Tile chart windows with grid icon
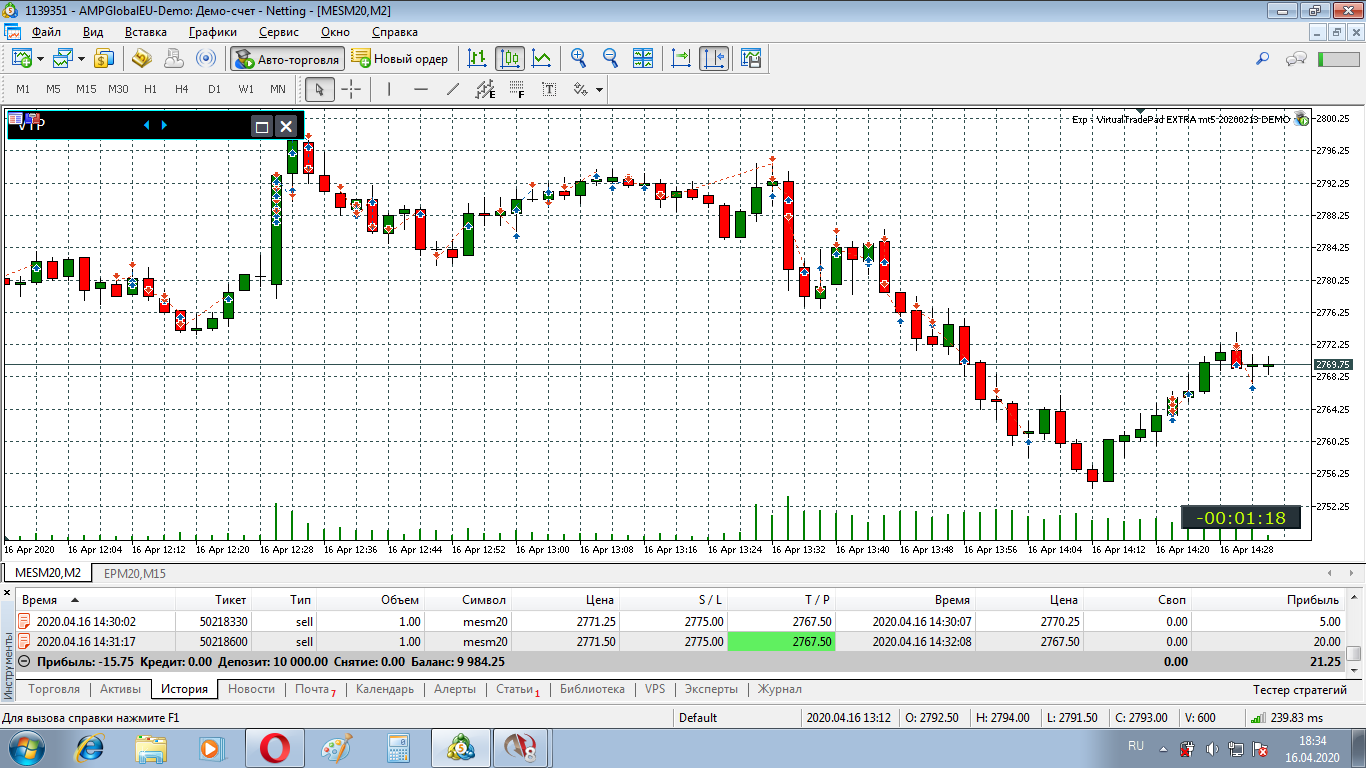The height and width of the screenshot is (768, 1366). [642, 58]
